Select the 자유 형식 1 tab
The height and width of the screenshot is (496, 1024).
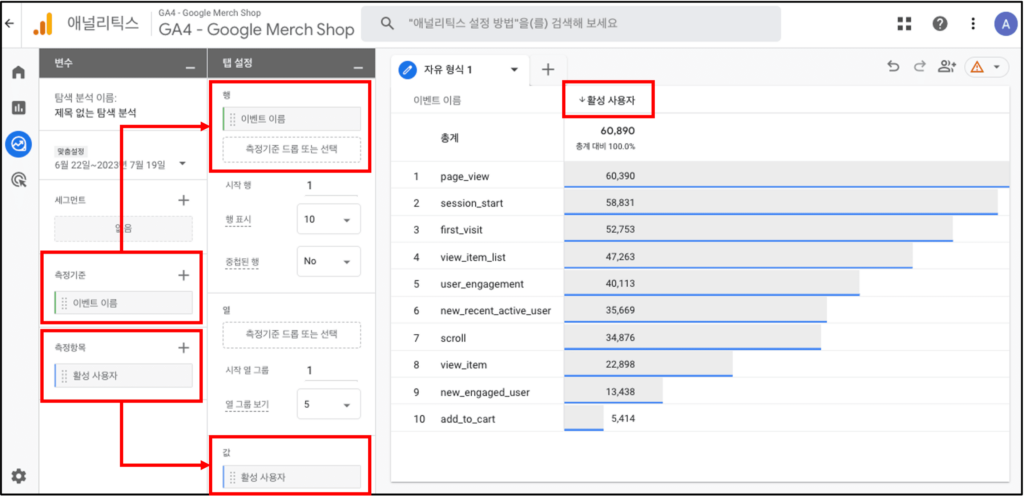[x=462, y=69]
